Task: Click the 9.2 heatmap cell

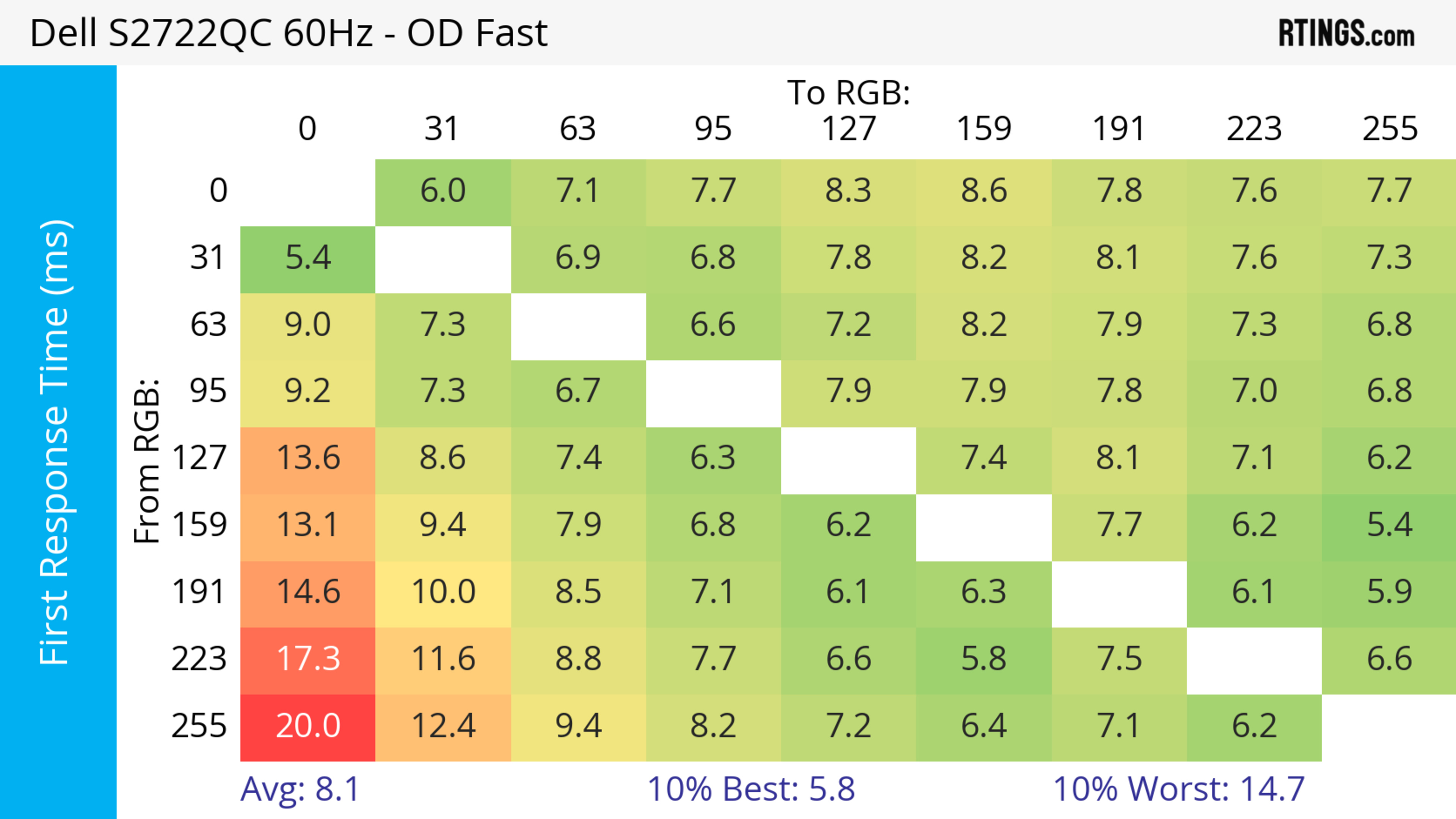Action: (308, 391)
